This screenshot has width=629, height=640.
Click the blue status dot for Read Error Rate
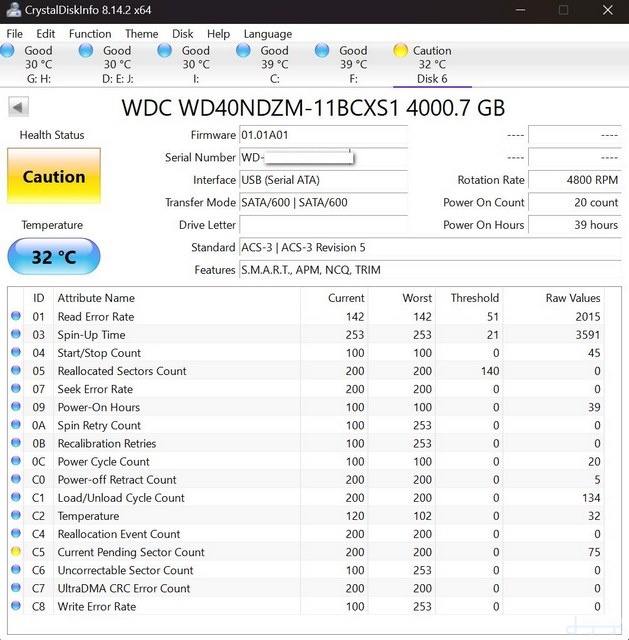tap(16, 316)
